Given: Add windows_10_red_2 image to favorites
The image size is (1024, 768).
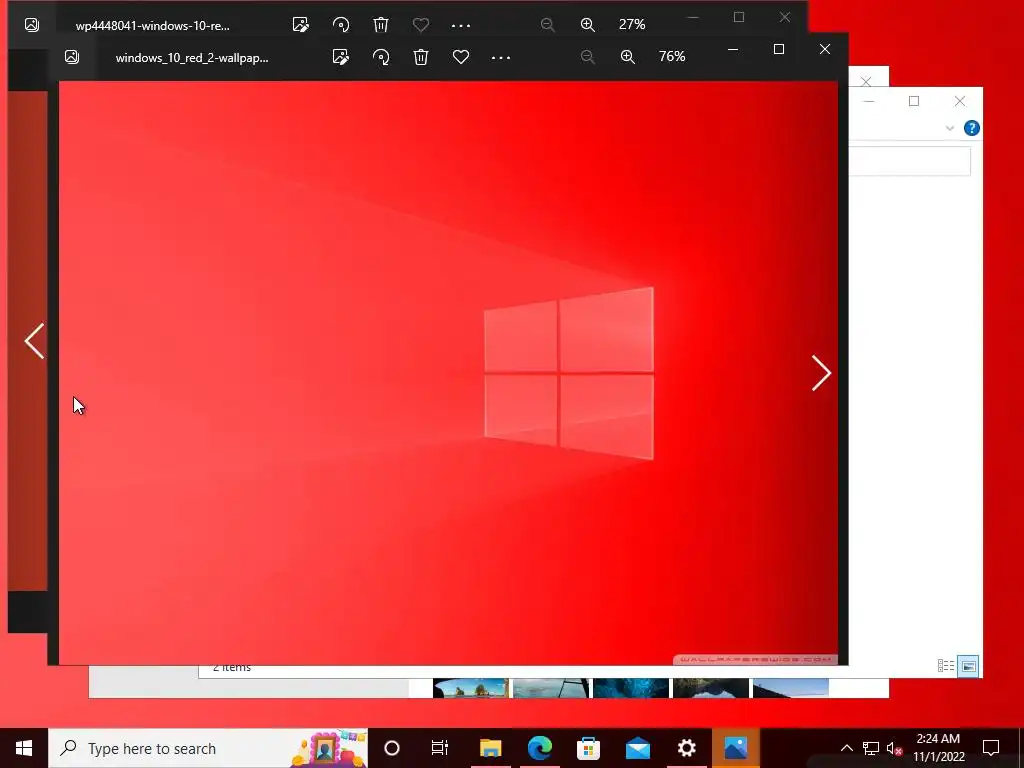Looking at the screenshot, I should point(461,57).
